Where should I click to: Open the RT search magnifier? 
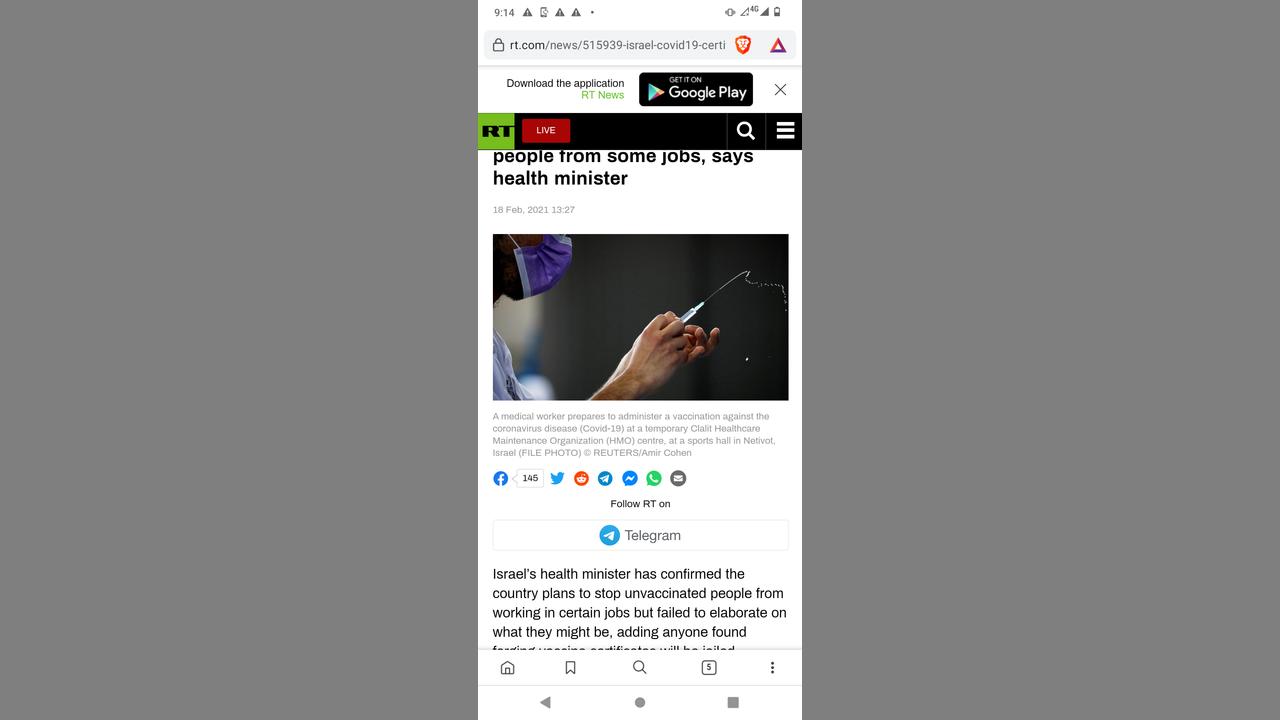coord(746,131)
